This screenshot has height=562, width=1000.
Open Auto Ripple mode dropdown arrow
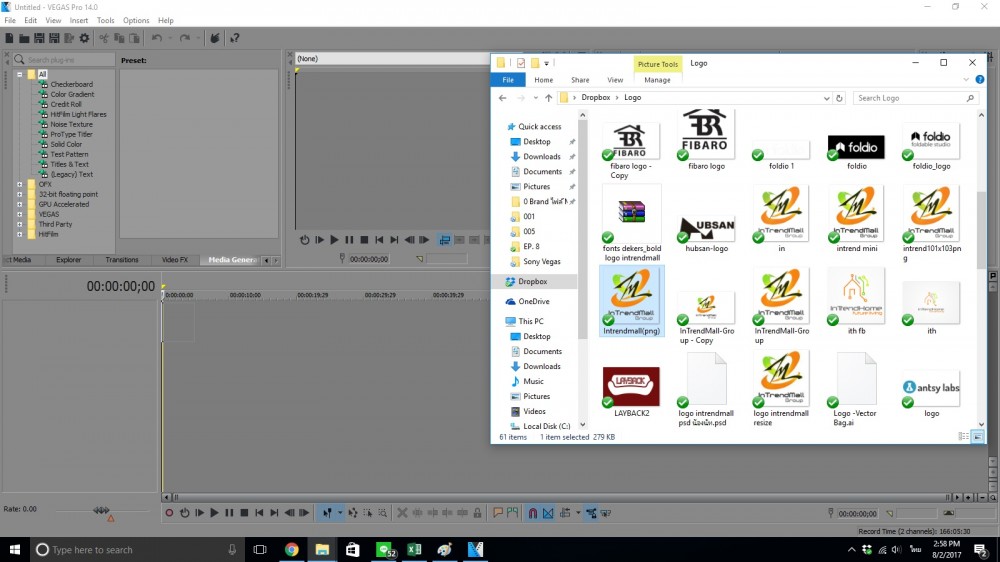click(x=578, y=513)
